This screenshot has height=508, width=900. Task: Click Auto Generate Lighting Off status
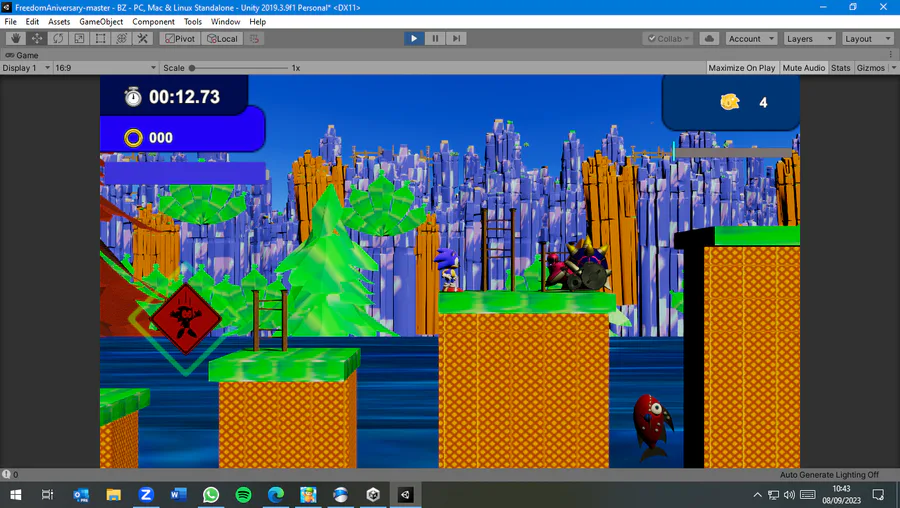(829, 475)
